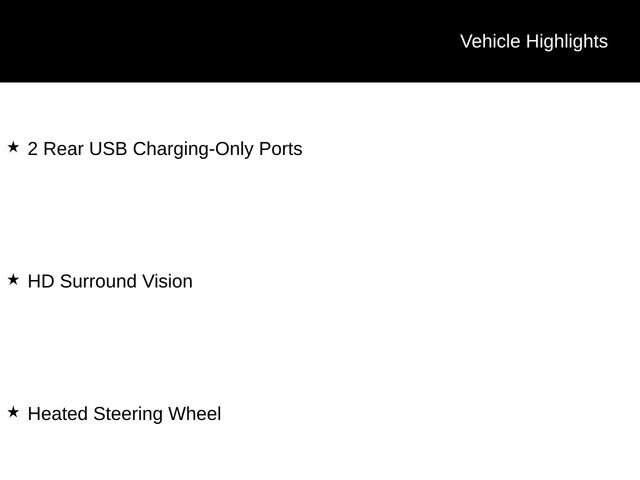Click the 'HD' text in second highlight
The image size is (640, 480).
point(41,281)
